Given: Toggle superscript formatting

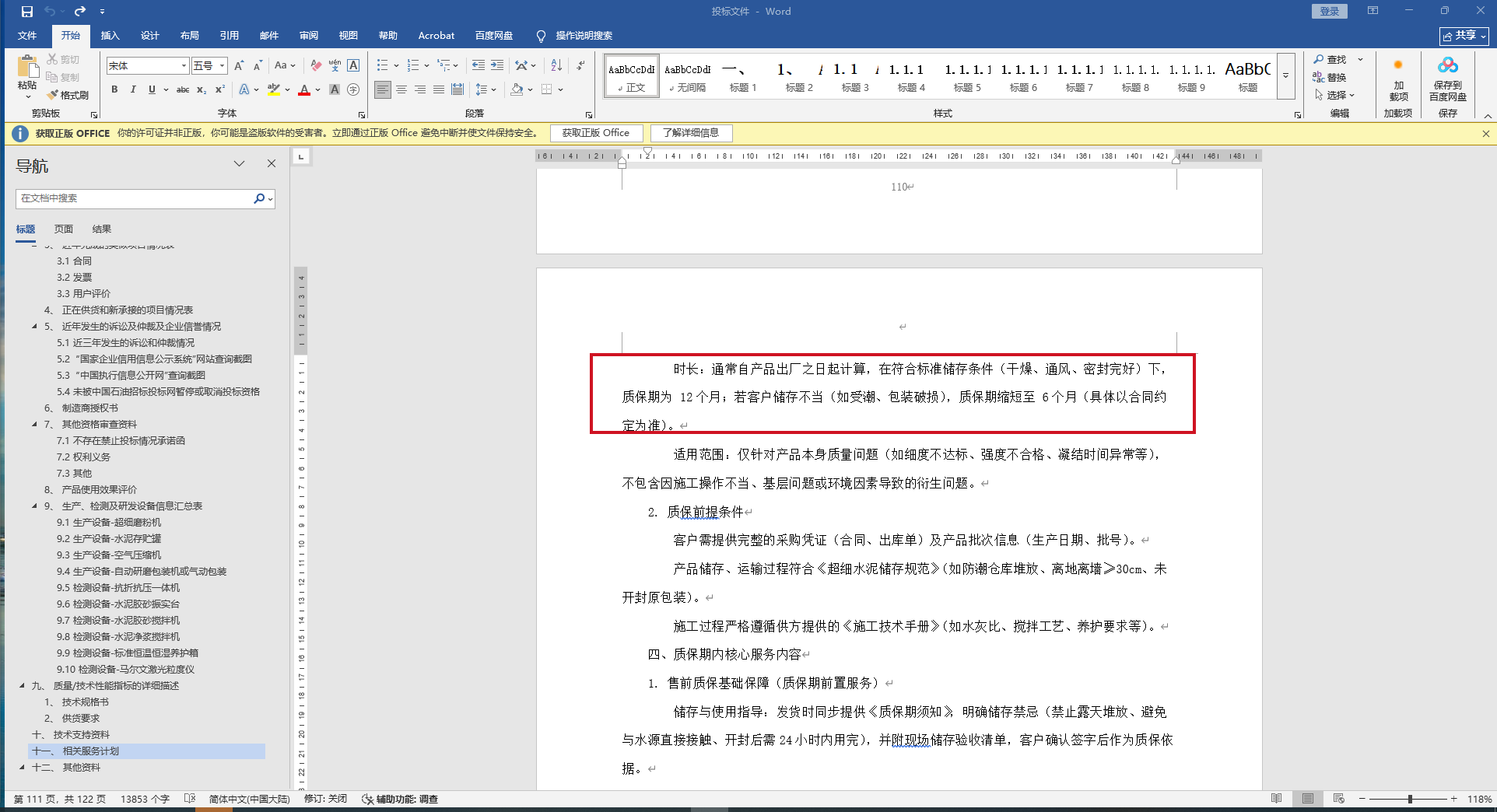Looking at the screenshot, I should point(220,89).
